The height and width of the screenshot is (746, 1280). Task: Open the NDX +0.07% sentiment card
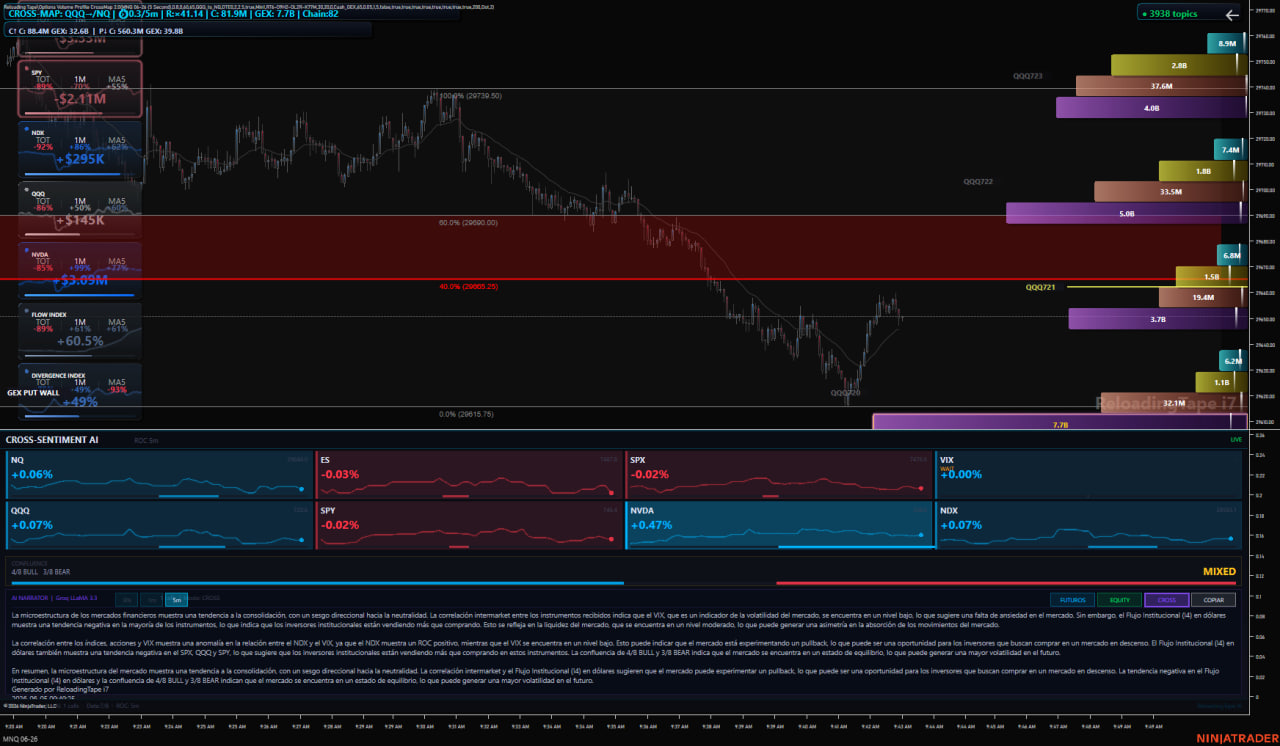click(1089, 525)
